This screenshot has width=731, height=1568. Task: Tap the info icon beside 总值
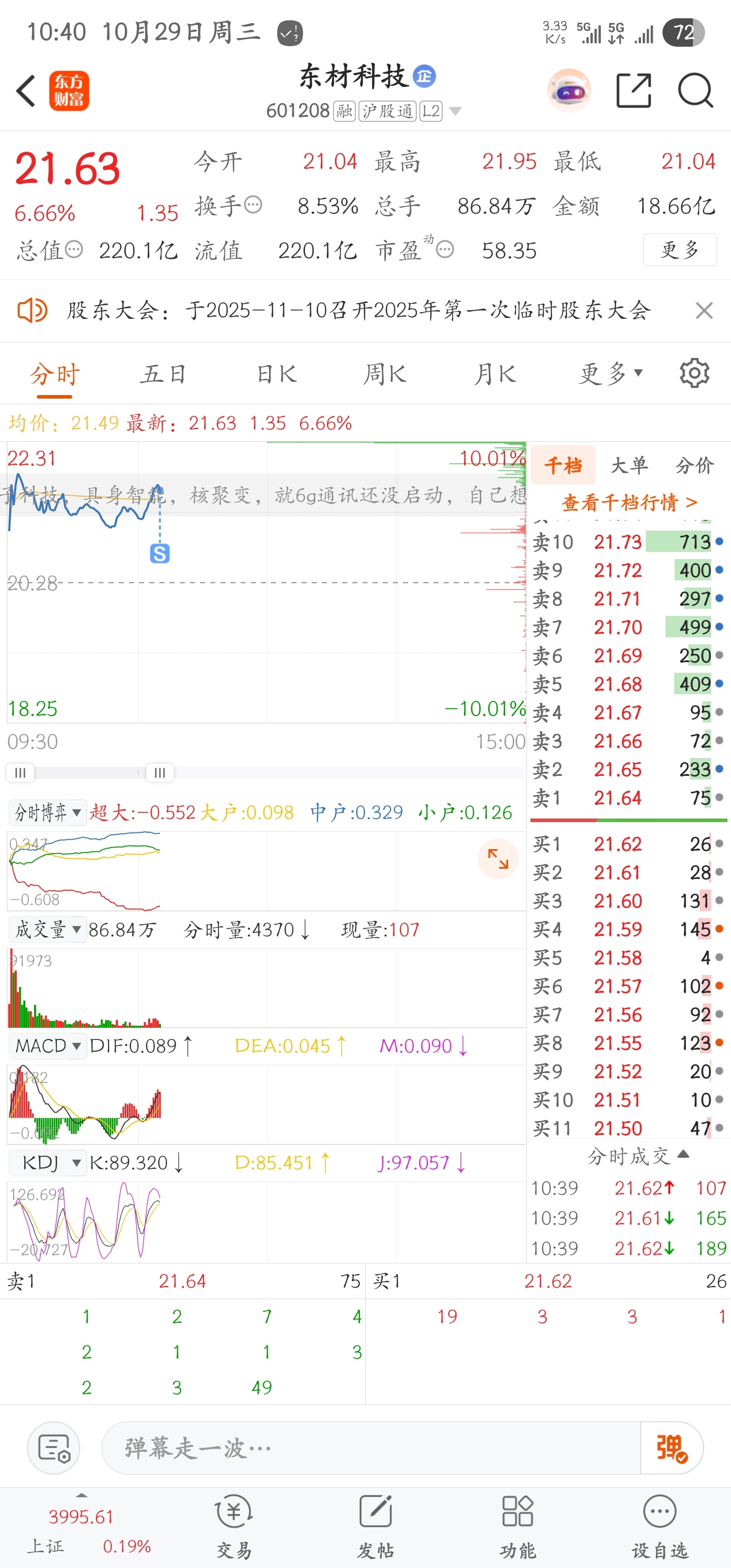click(x=74, y=249)
